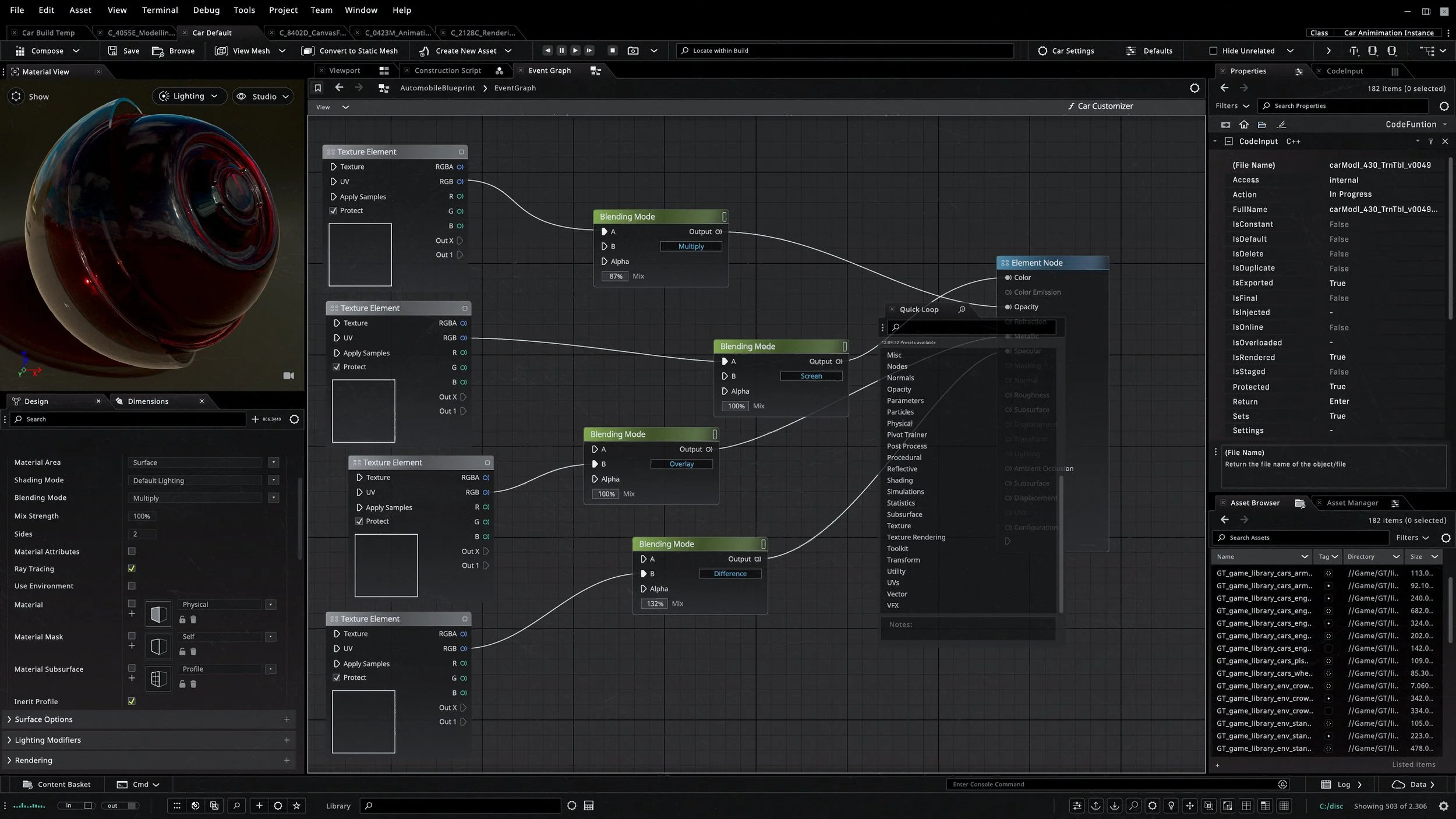Open the Blending Mode dropdown showing Multiply

[x=273, y=498]
